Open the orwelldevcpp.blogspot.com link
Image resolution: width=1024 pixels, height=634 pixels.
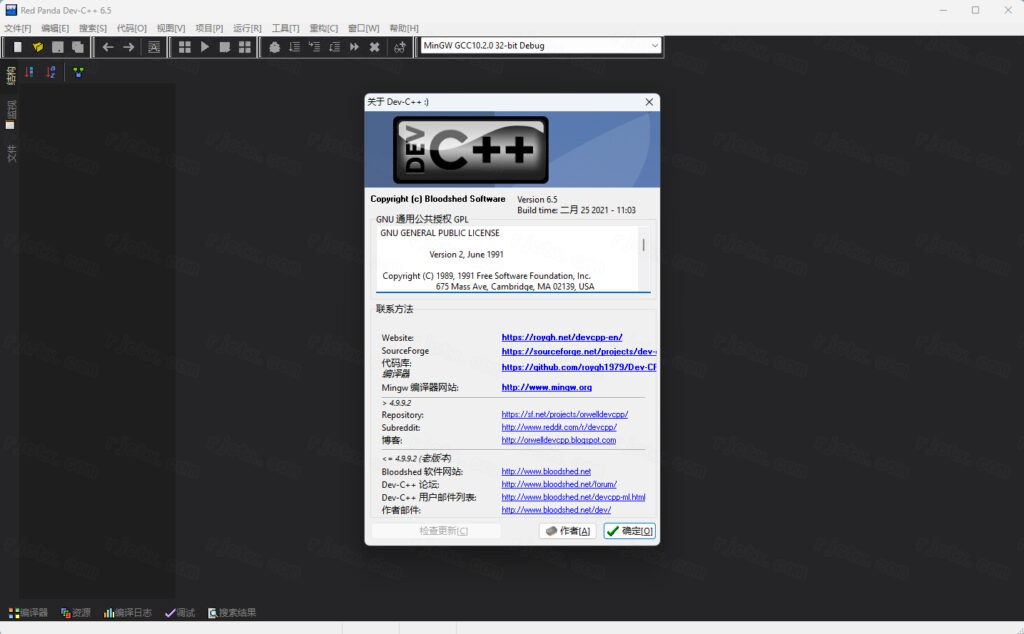pos(558,440)
